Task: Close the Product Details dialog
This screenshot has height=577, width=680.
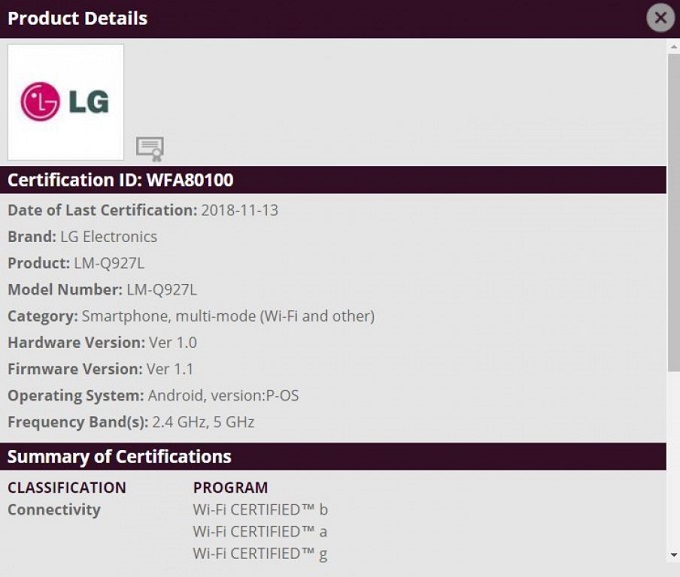Action: click(x=659, y=18)
